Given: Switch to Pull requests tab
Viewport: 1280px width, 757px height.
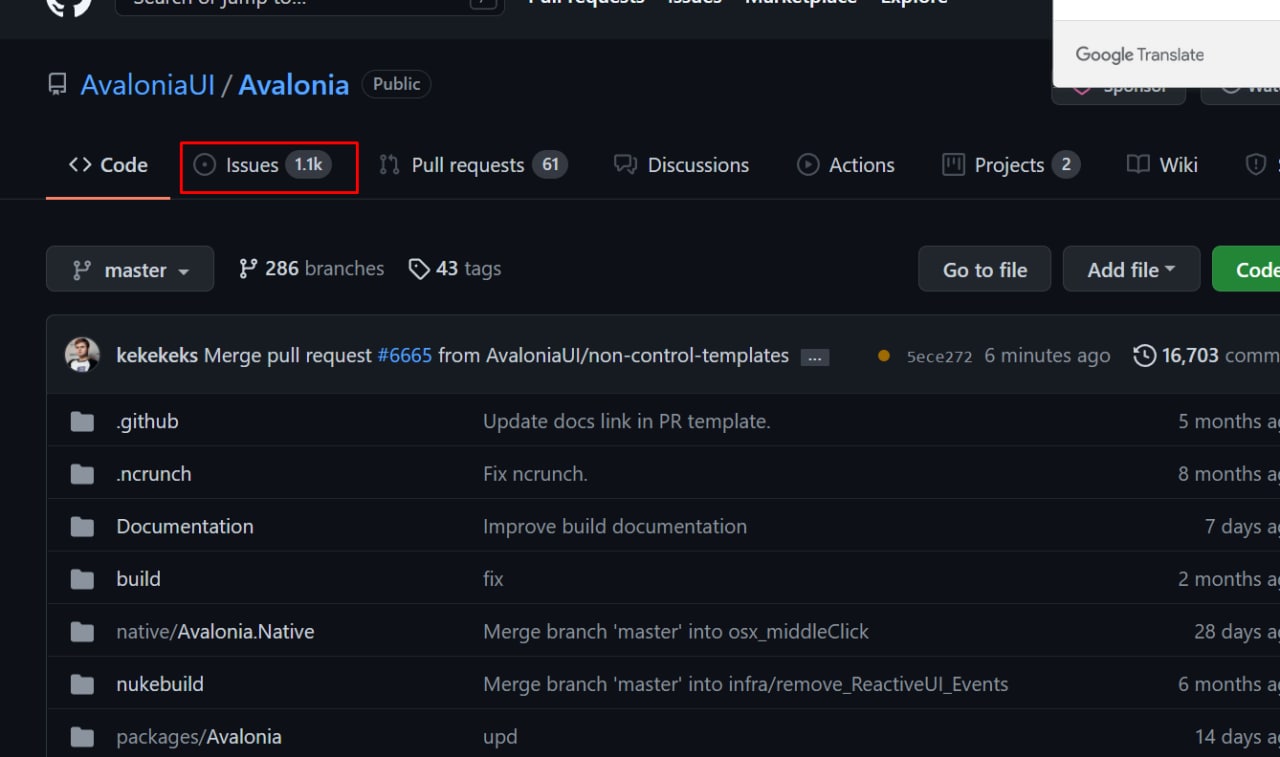Looking at the screenshot, I should point(473,165).
